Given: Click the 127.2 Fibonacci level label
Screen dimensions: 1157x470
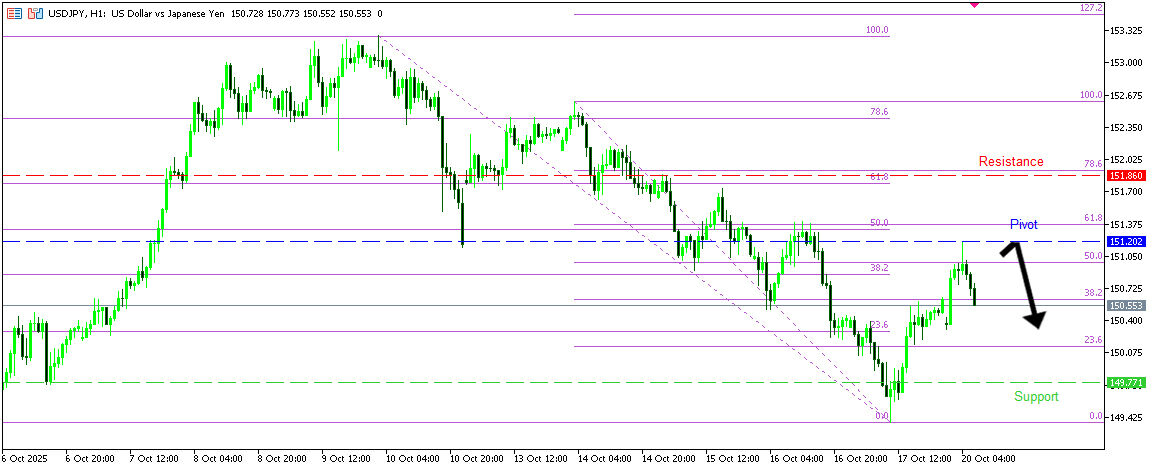Looking at the screenshot, I should 1091,8.
